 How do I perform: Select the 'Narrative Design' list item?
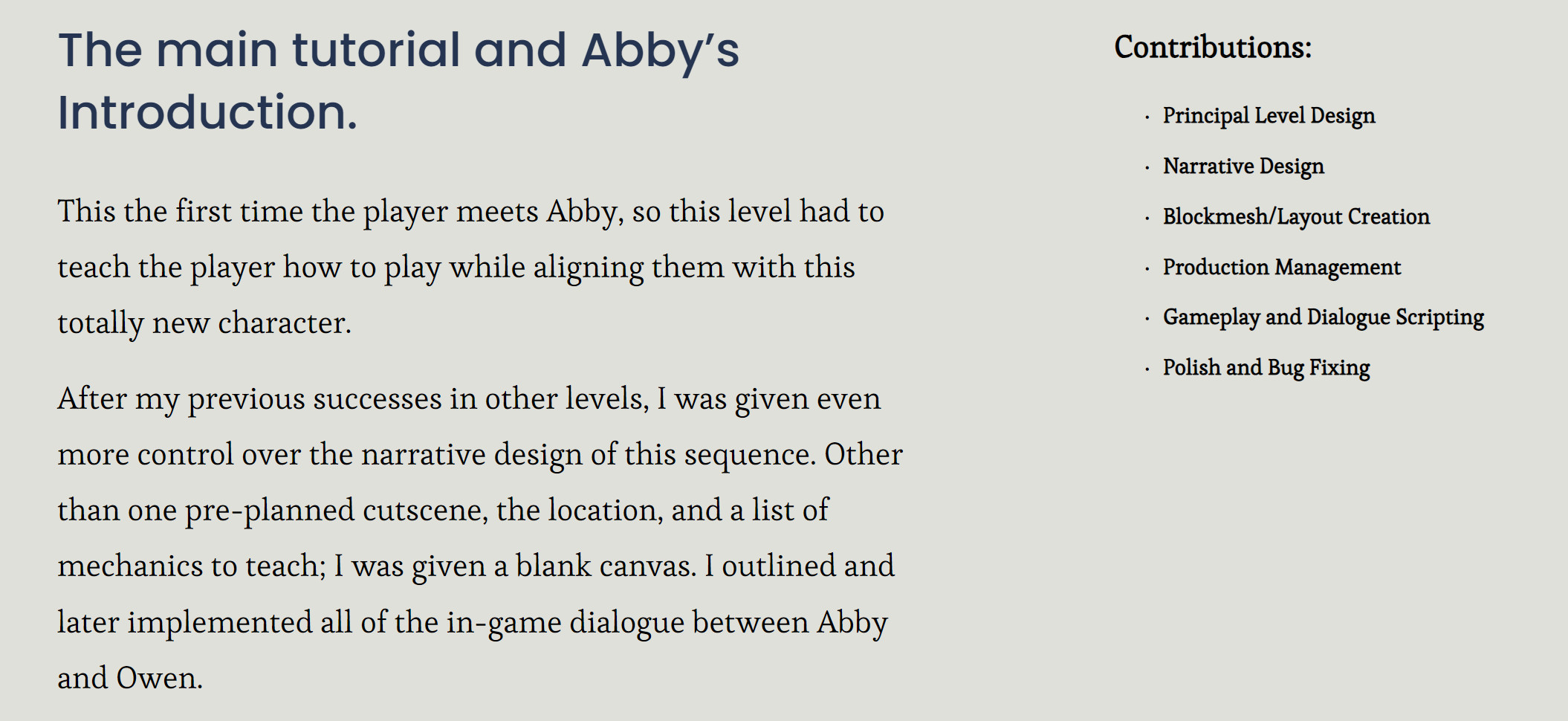(1243, 166)
